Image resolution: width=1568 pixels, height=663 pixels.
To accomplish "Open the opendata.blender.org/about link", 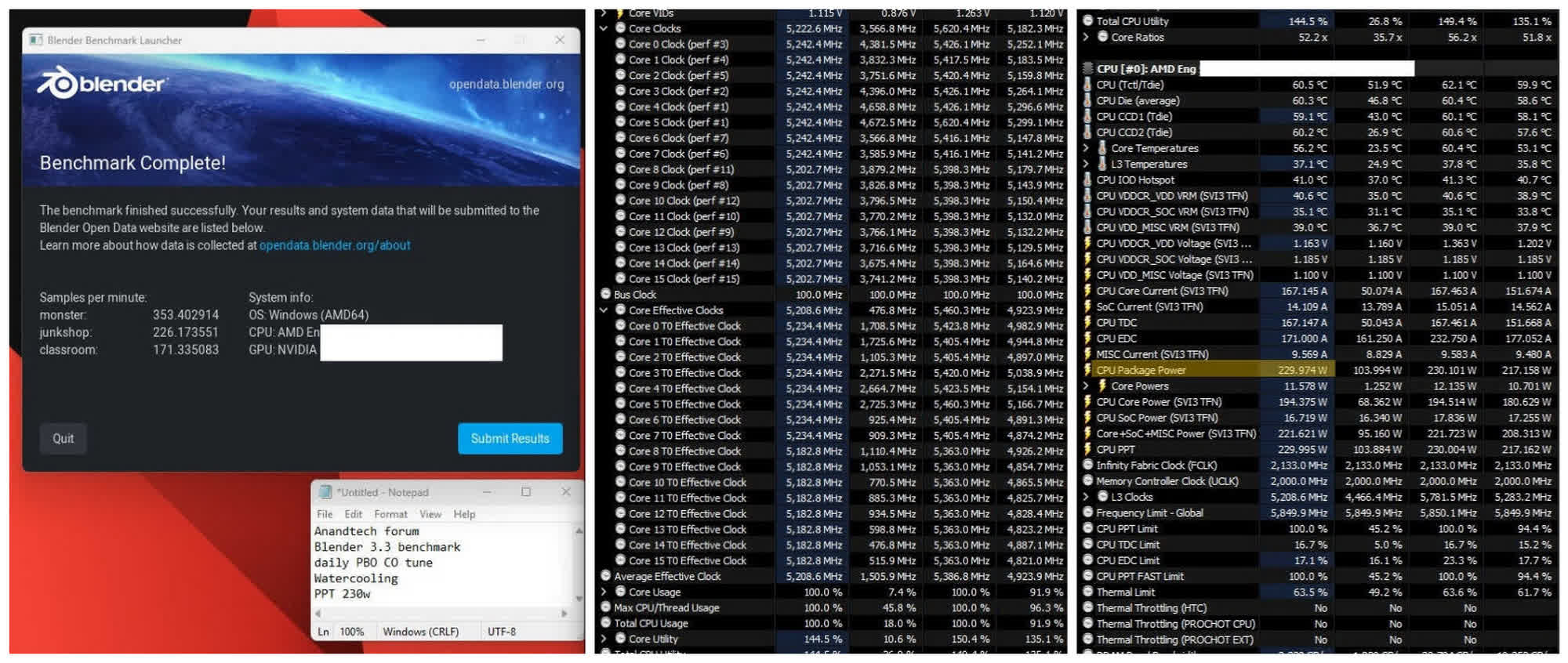I will (335, 245).
